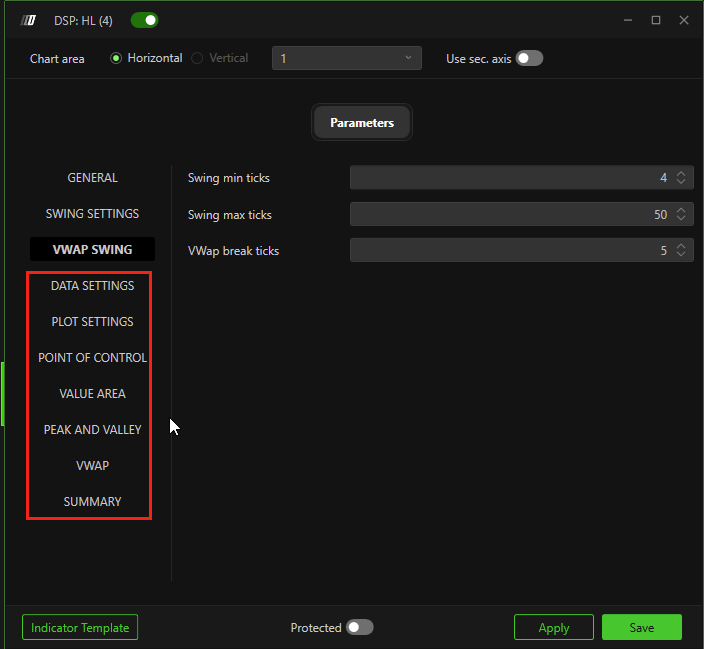Image resolution: width=704 pixels, height=649 pixels.
Task: Select POINT OF CONTROL section
Action: coord(92,358)
